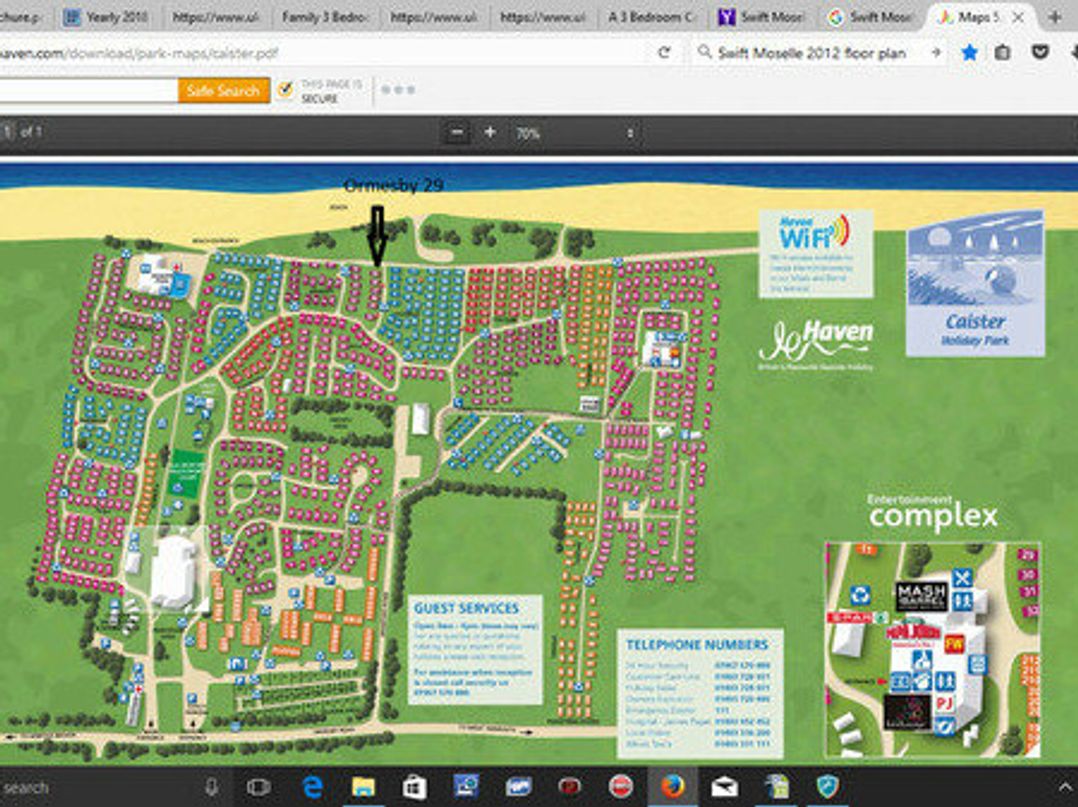Image resolution: width=1078 pixels, height=807 pixels.
Task: Bookmark this page via the star icon
Action: pos(970,52)
